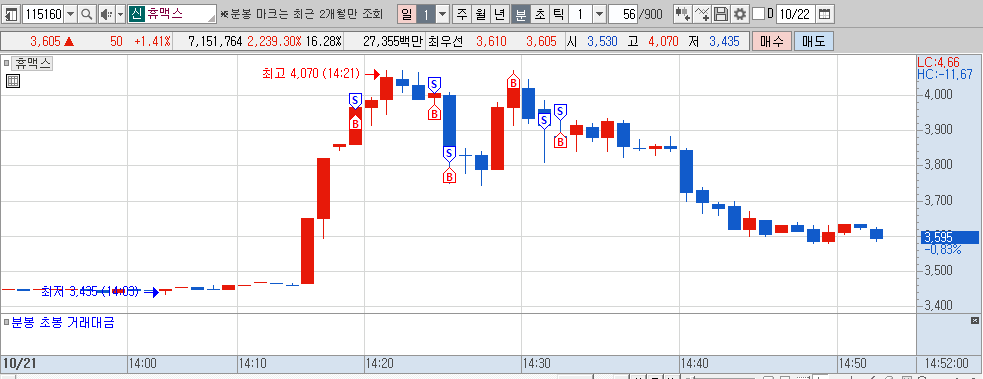Open chart settings gear icon
This screenshot has width=983, height=379.
click(x=740, y=14)
